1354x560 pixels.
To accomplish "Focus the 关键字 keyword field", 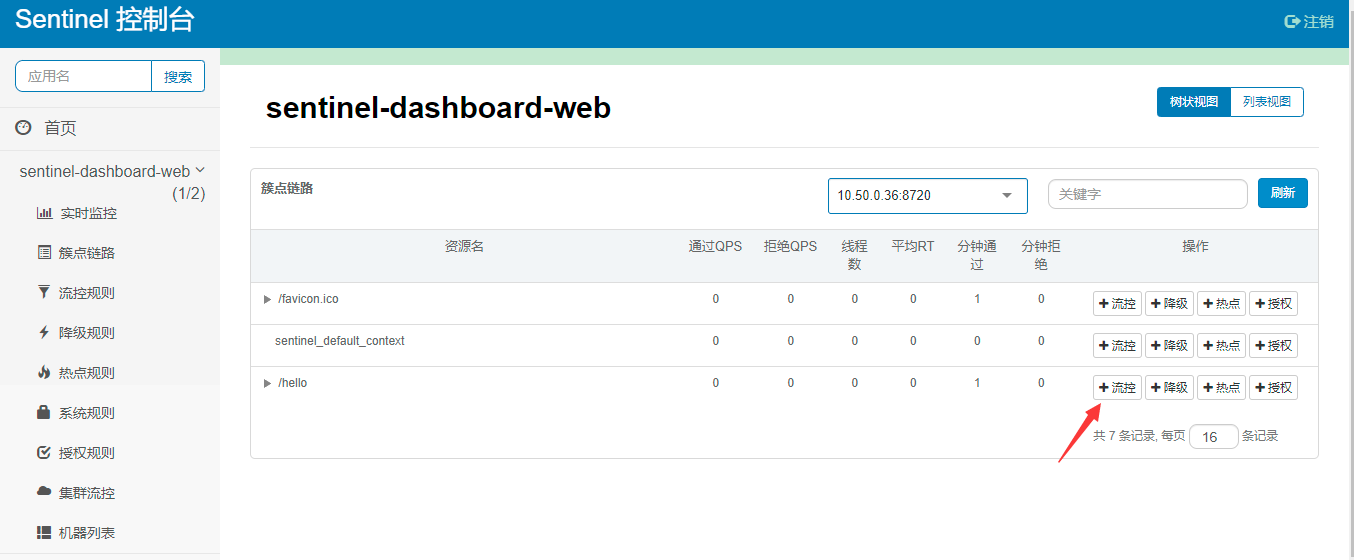I will click(1147, 194).
